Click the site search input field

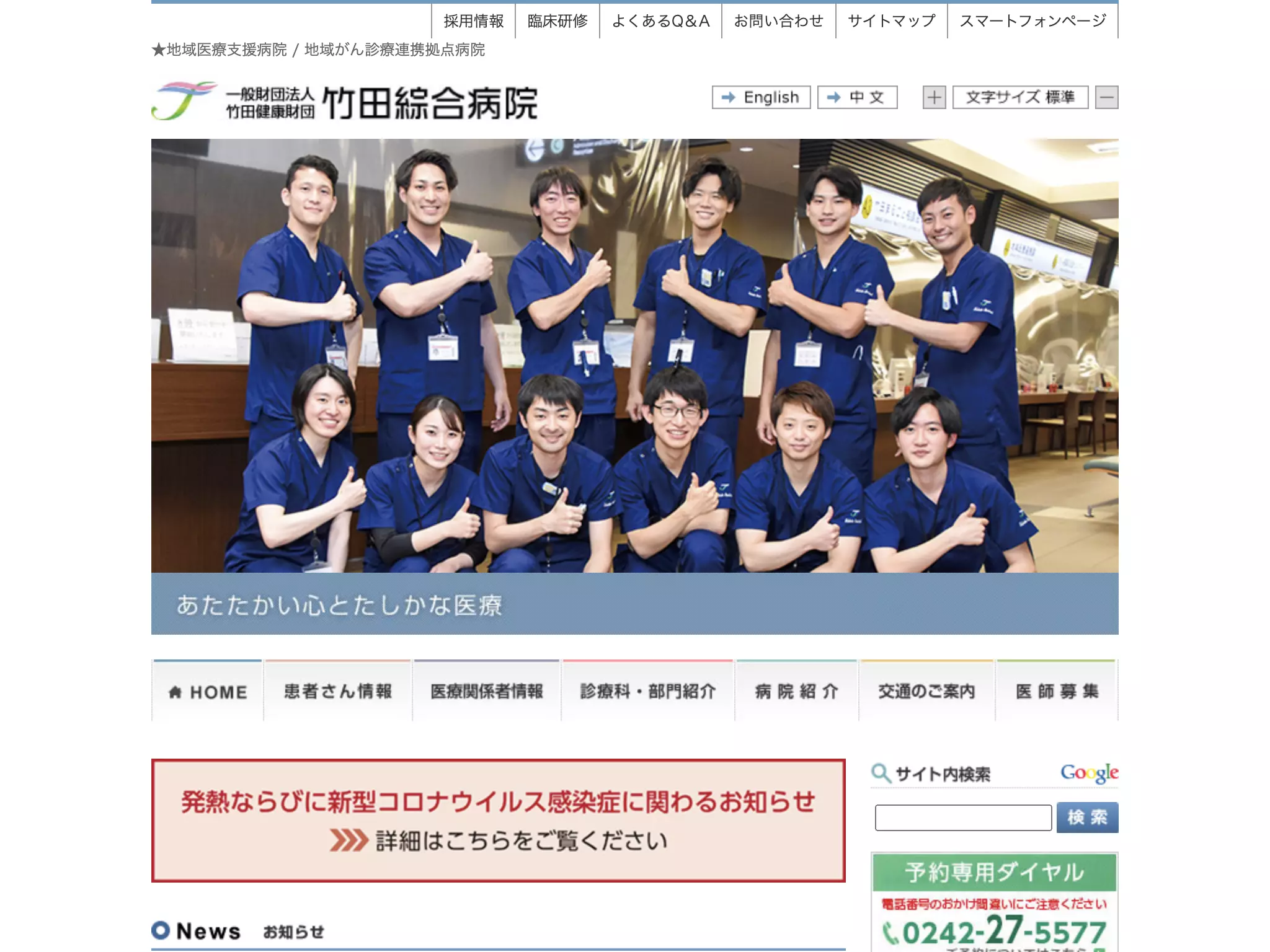[x=963, y=818]
